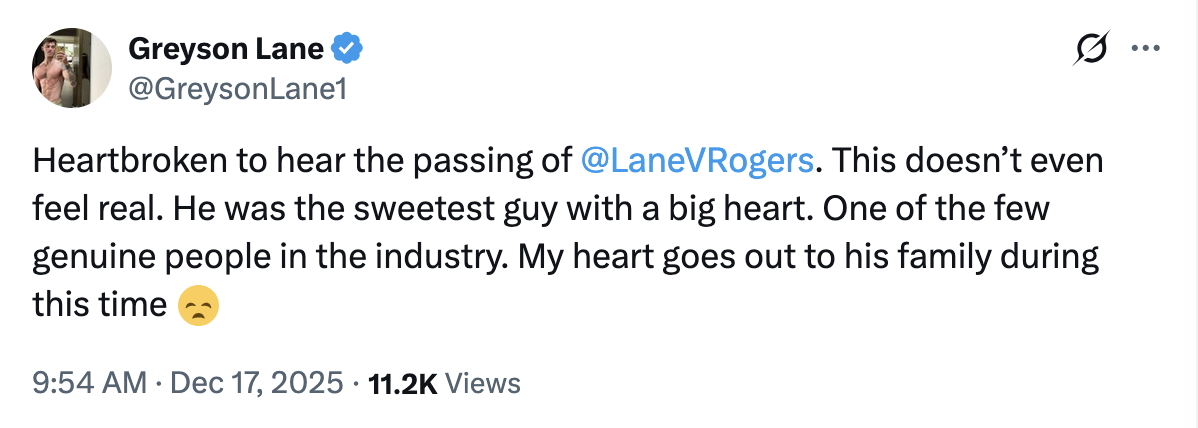1198x428 pixels.
Task: Click the display name Greyson Lane
Action: (225, 47)
